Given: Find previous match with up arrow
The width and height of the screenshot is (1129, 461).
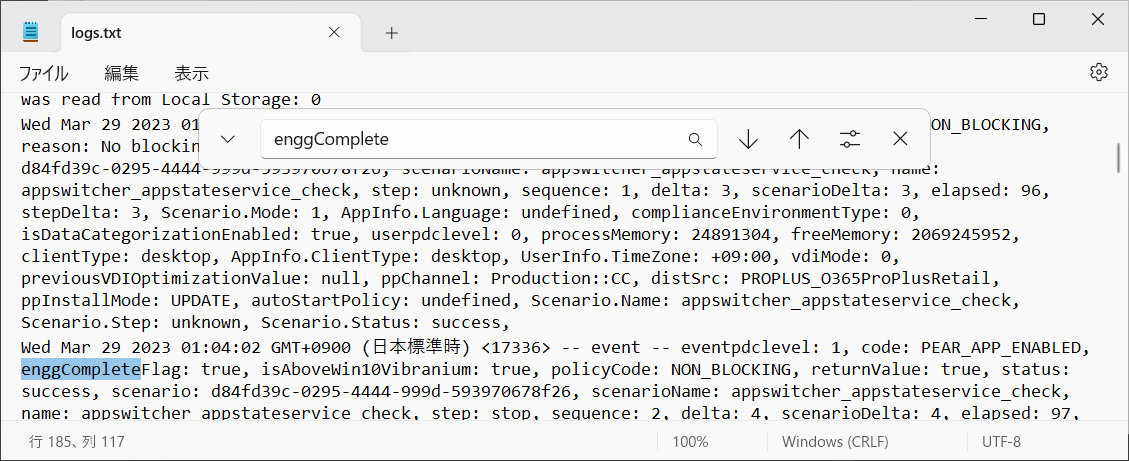Looking at the screenshot, I should [x=799, y=139].
